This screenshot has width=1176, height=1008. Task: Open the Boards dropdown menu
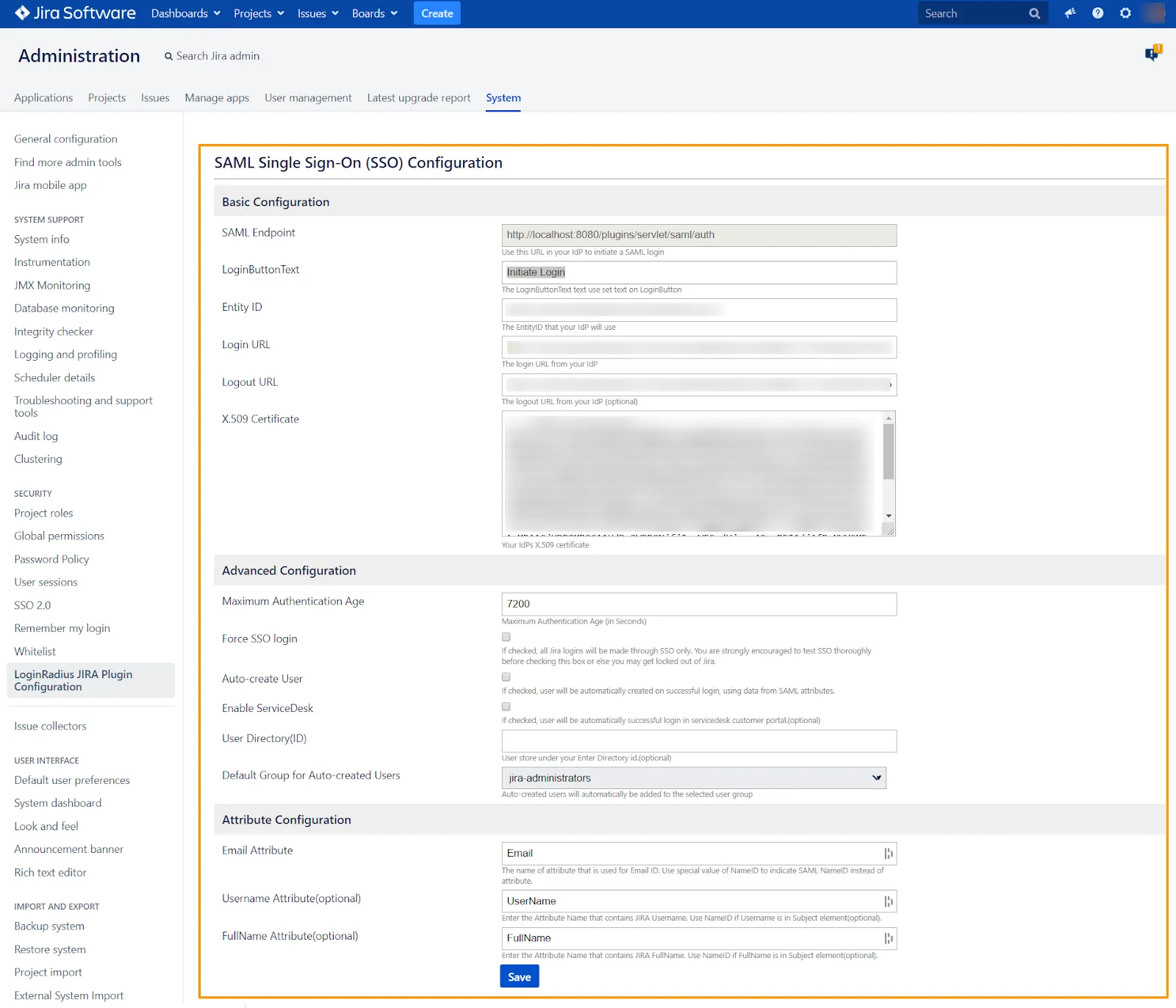375,13
